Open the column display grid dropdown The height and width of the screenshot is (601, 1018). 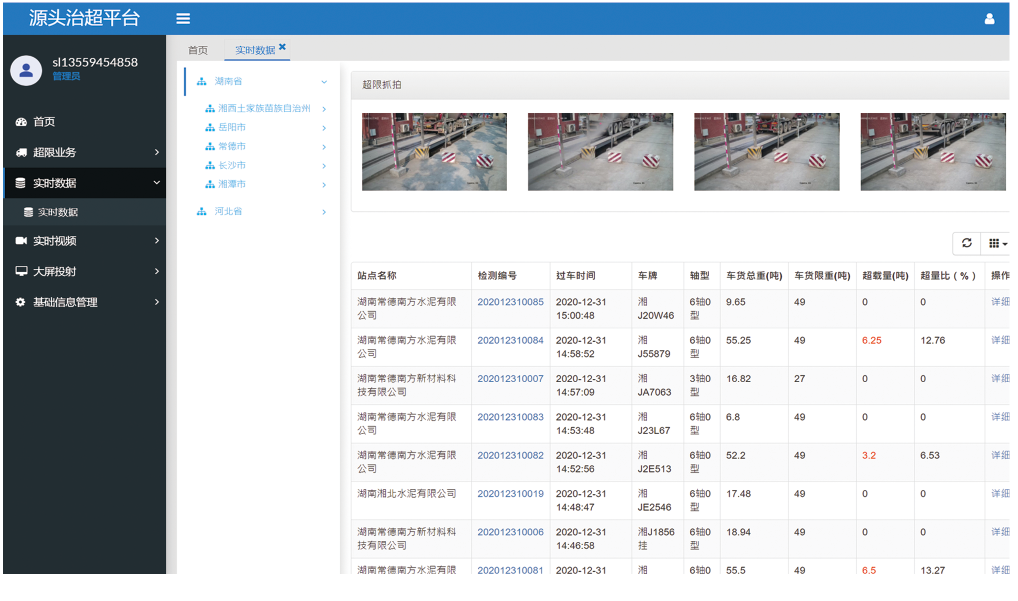(997, 243)
